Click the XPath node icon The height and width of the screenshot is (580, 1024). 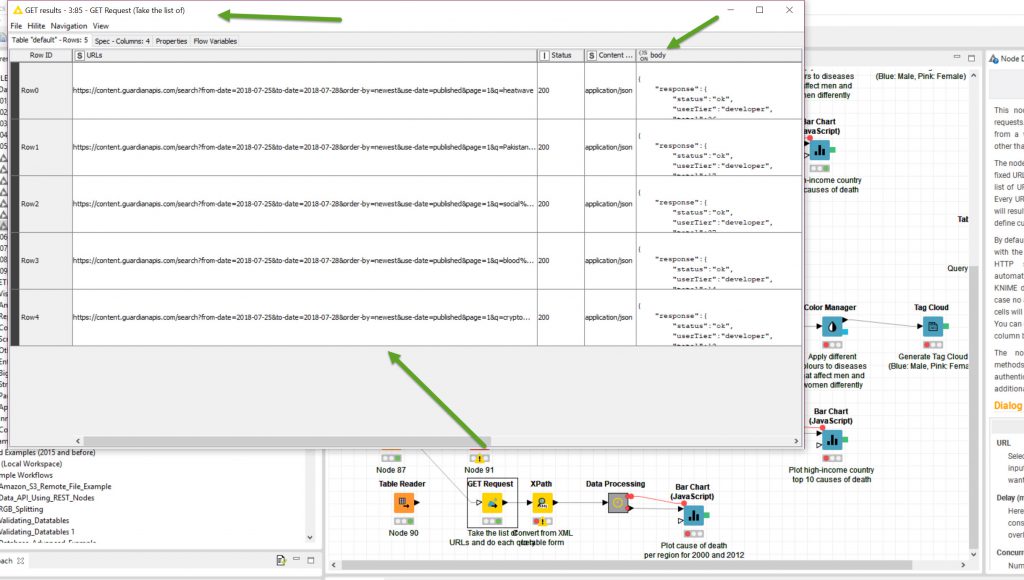click(x=541, y=503)
